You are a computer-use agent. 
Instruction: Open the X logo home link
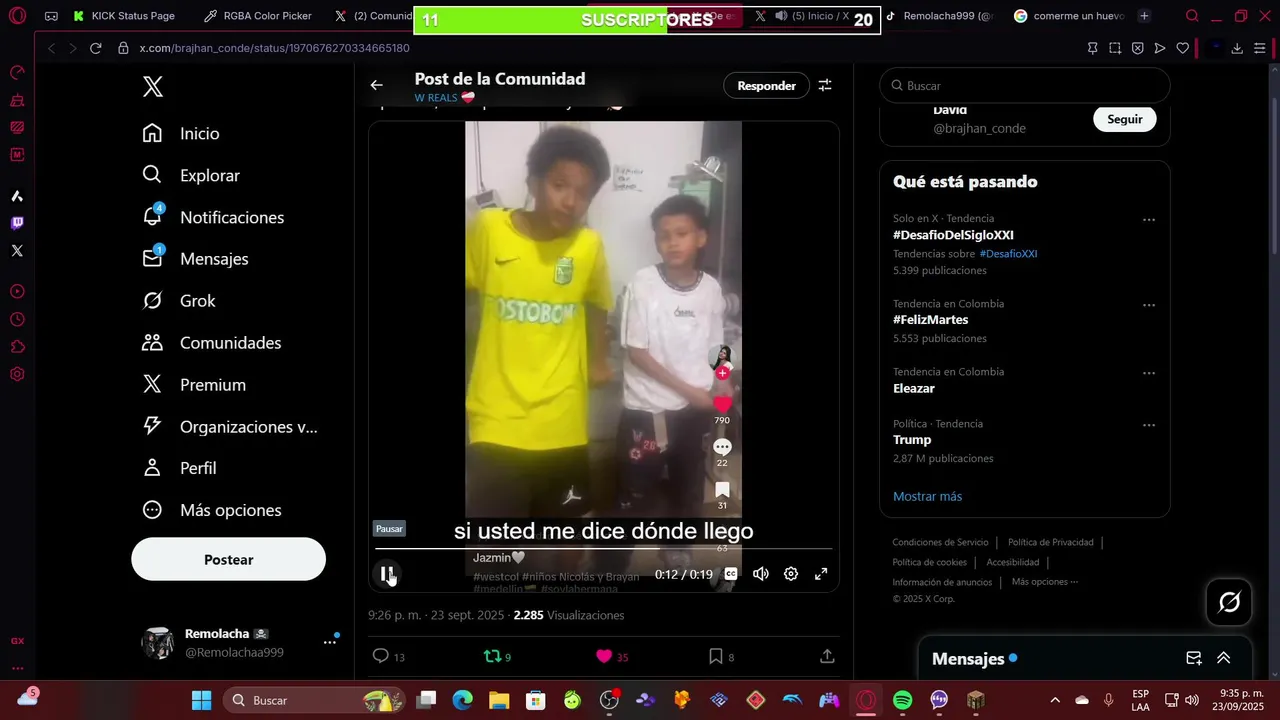click(x=153, y=87)
